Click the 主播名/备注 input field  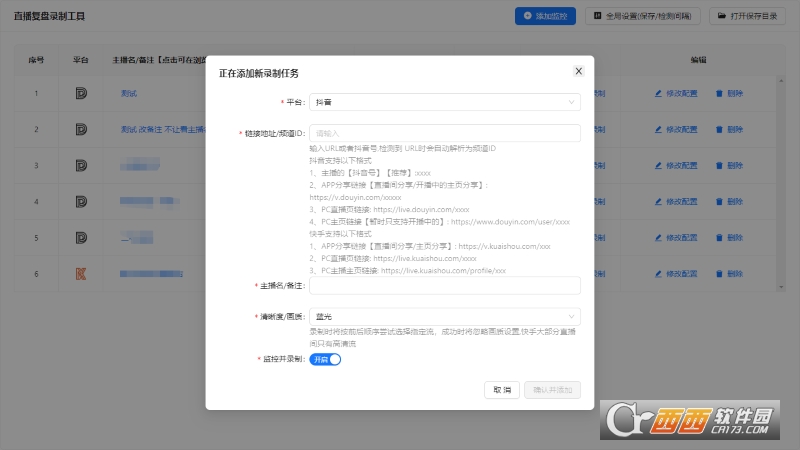pos(444,285)
